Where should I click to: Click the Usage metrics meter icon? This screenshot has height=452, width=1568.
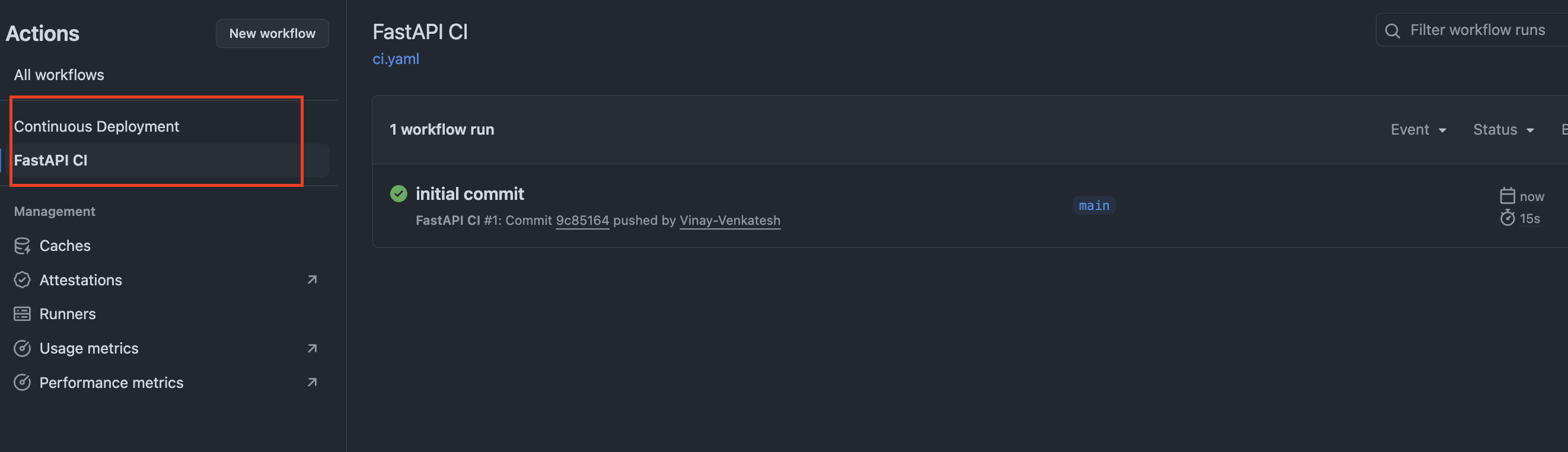tap(23, 348)
